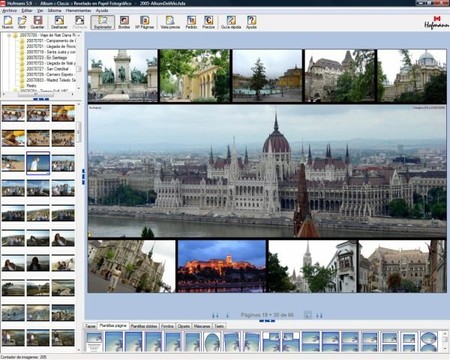Image resolution: width=450 pixels, height=360 pixels.
Task: Open the Herramientas menu
Action: click(78, 11)
